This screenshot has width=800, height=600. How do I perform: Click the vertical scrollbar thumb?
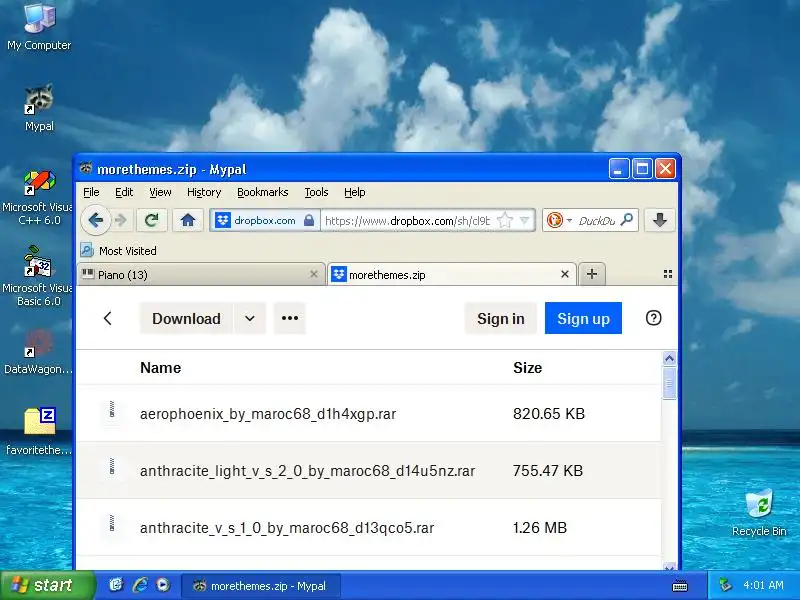669,383
